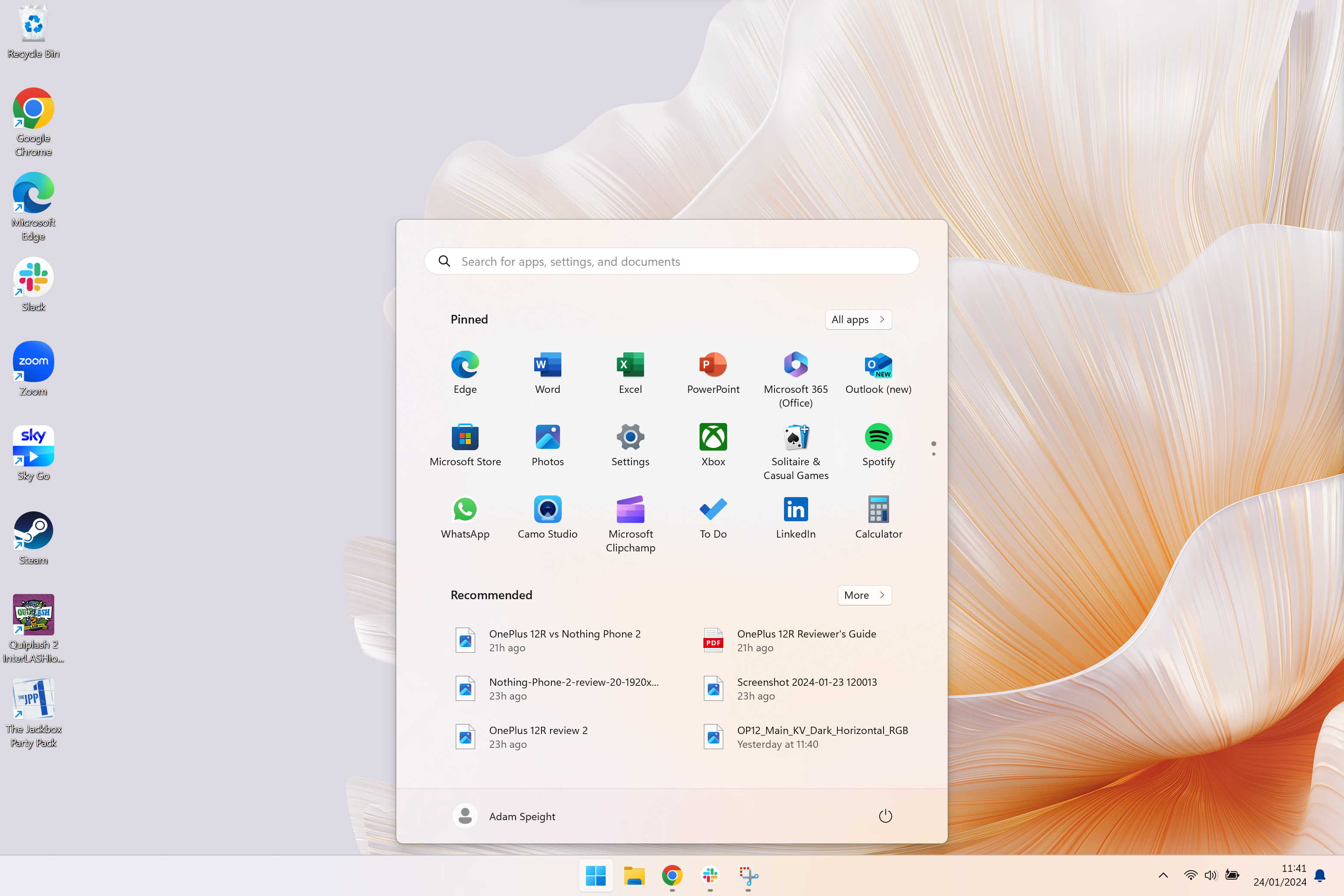
Task: Open Calculator from pinned apps
Action: [x=878, y=518]
